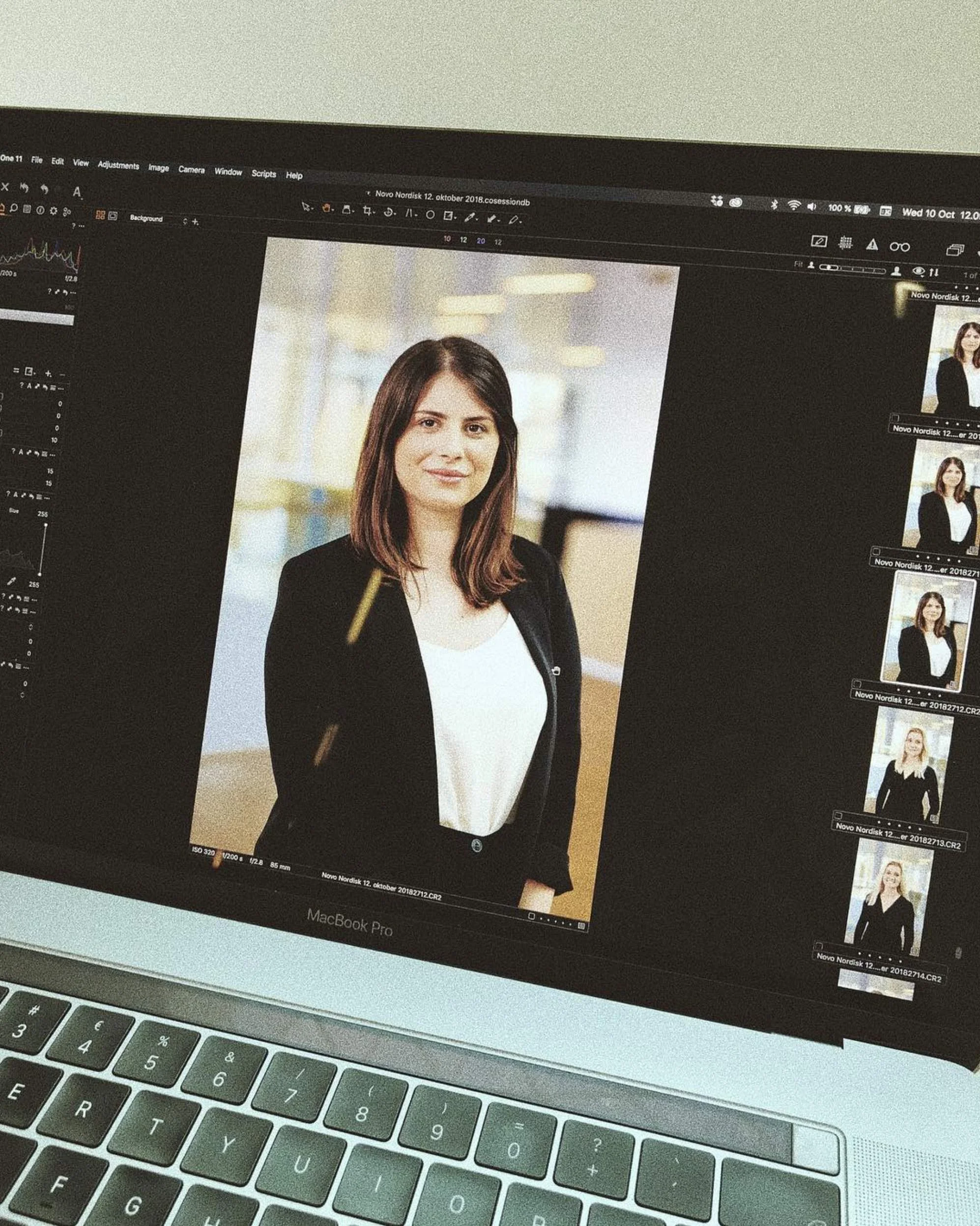
Task: Open the Adjustments menu
Action: pos(118,166)
